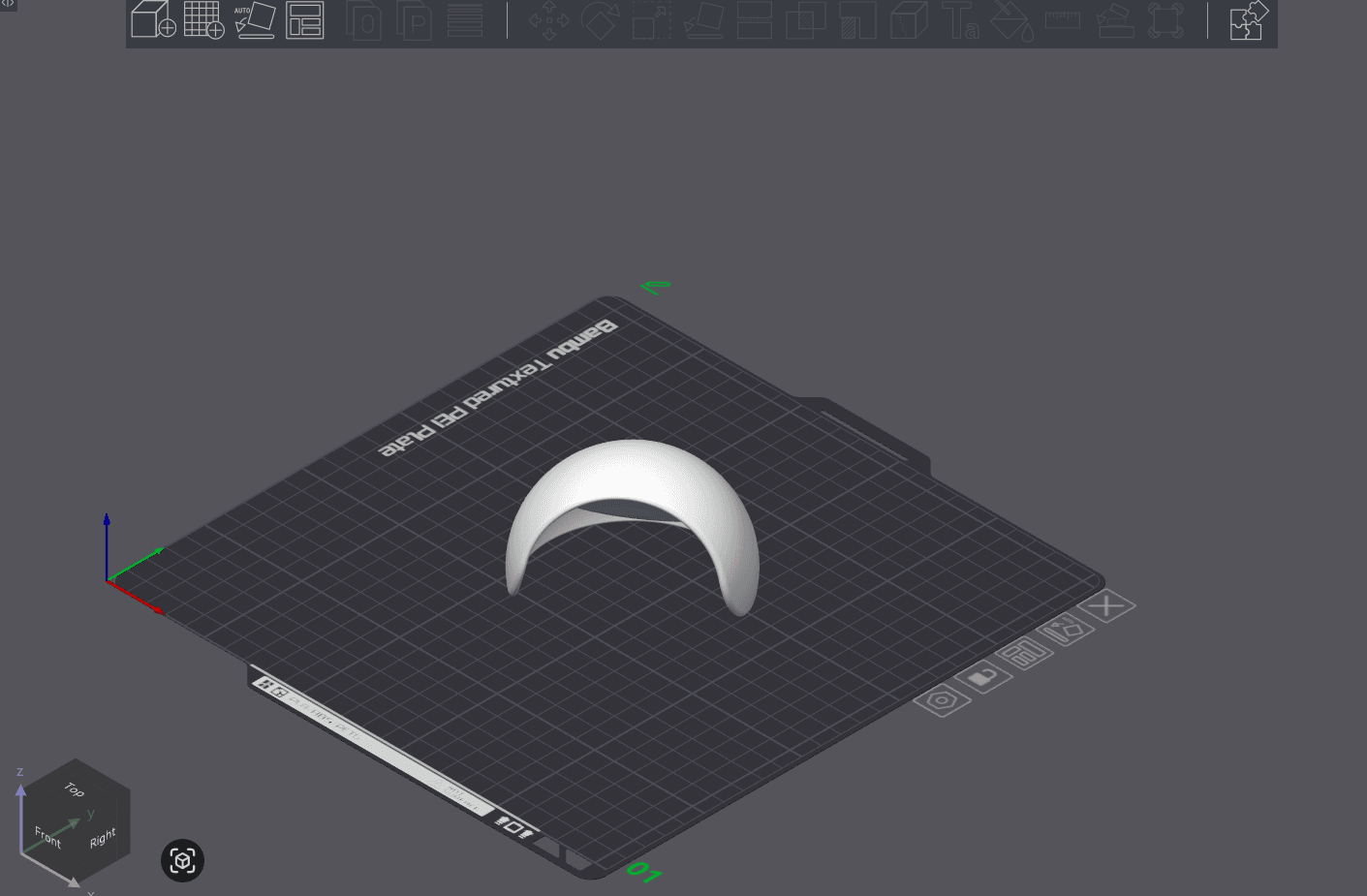This screenshot has width=1367, height=896.
Task: Open the Color painting tool
Action: [1013, 19]
